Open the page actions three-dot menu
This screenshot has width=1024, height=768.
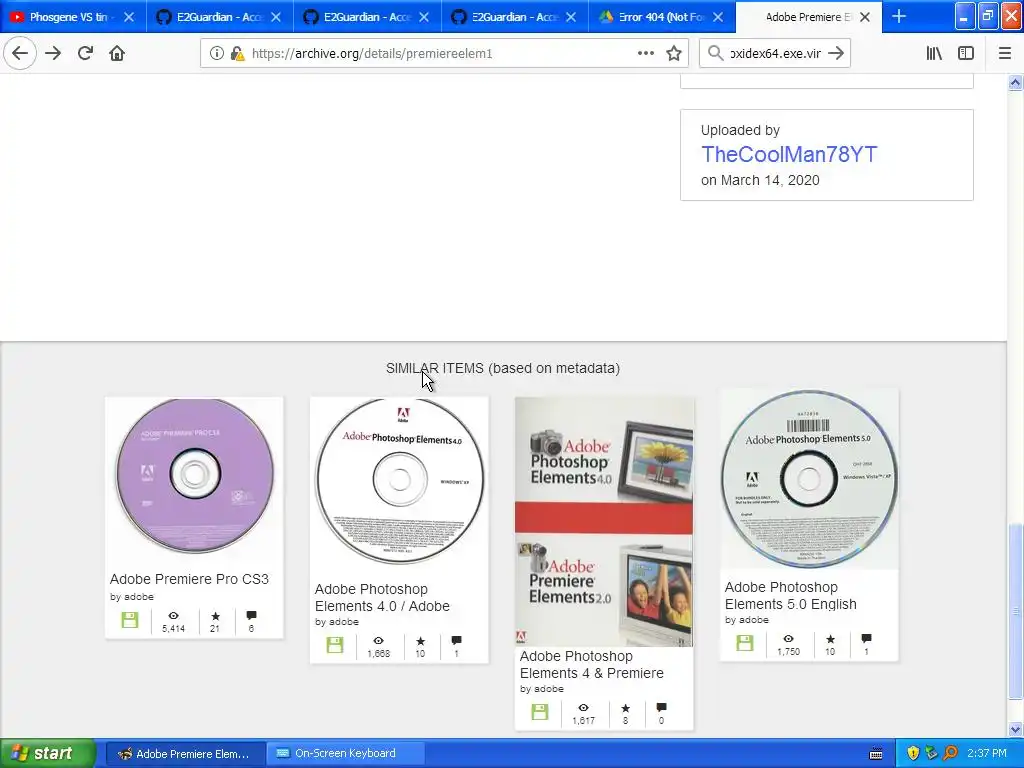(x=645, y=53)
